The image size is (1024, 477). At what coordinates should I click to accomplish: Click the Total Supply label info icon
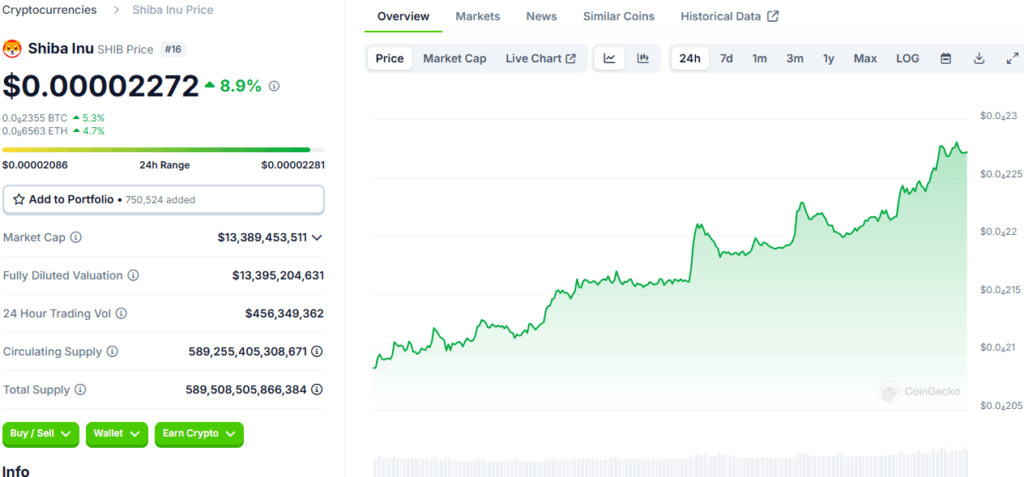pos(80,389)
